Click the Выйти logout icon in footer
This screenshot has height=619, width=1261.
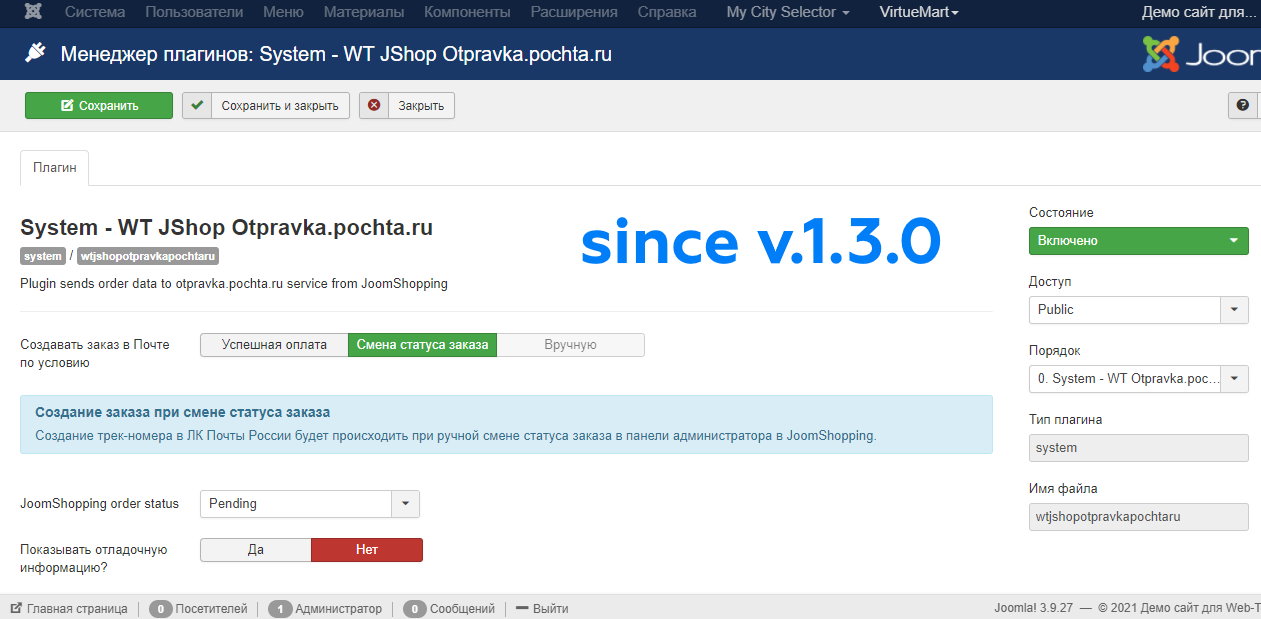coord(522,608)
